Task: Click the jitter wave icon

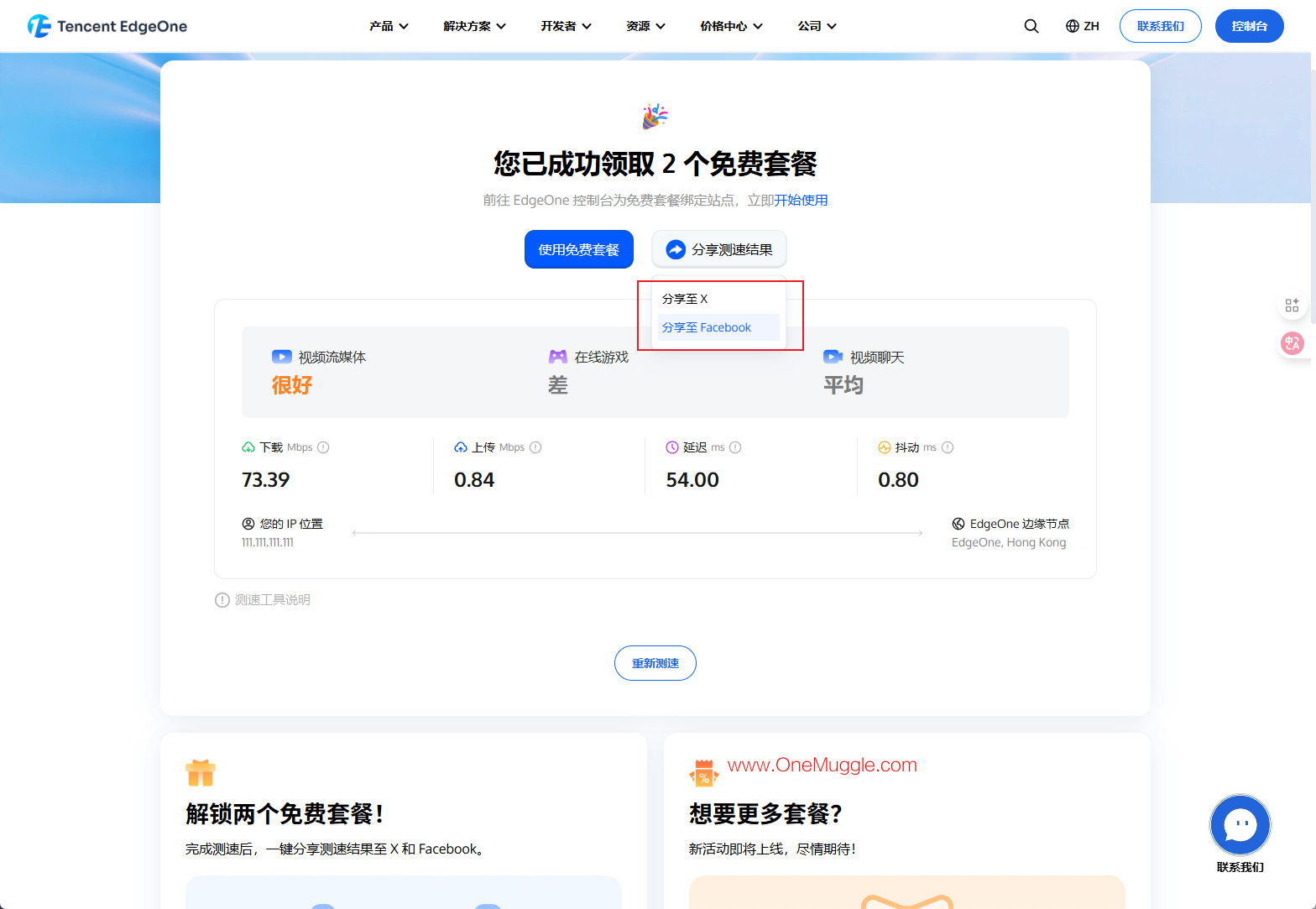Action: pos(885,447)
